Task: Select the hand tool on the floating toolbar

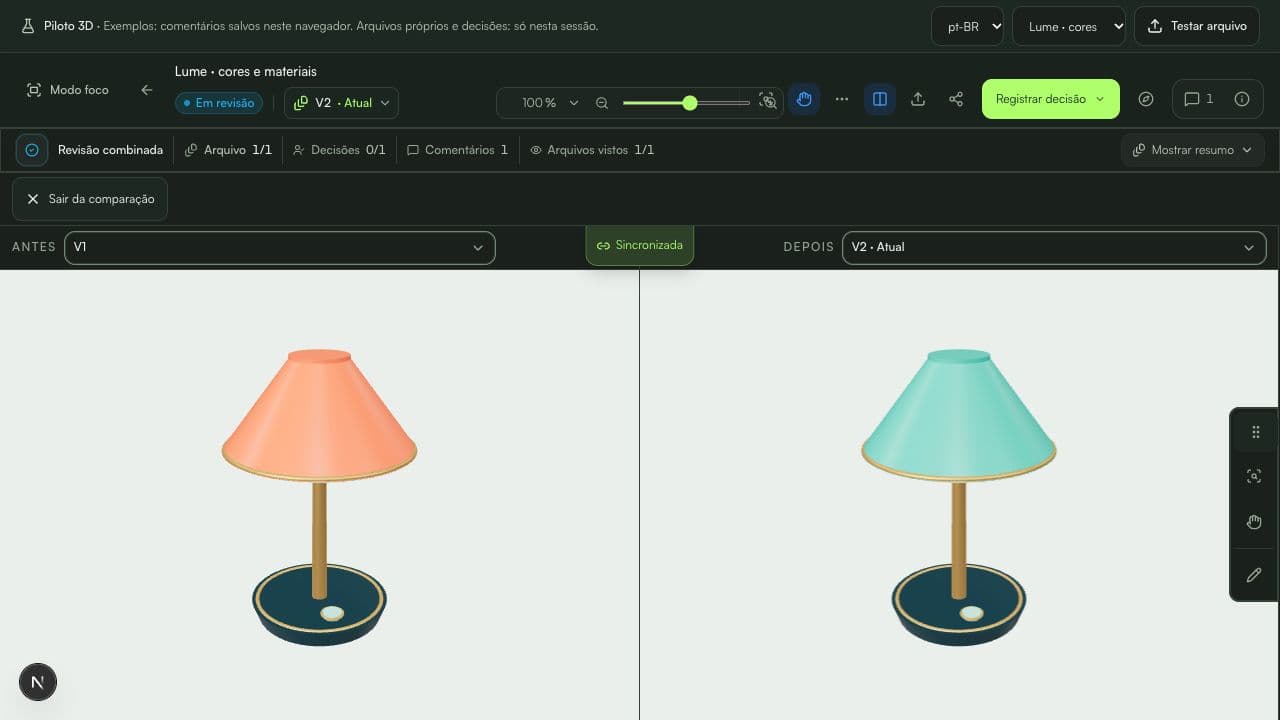Action: click(1254, 522)
